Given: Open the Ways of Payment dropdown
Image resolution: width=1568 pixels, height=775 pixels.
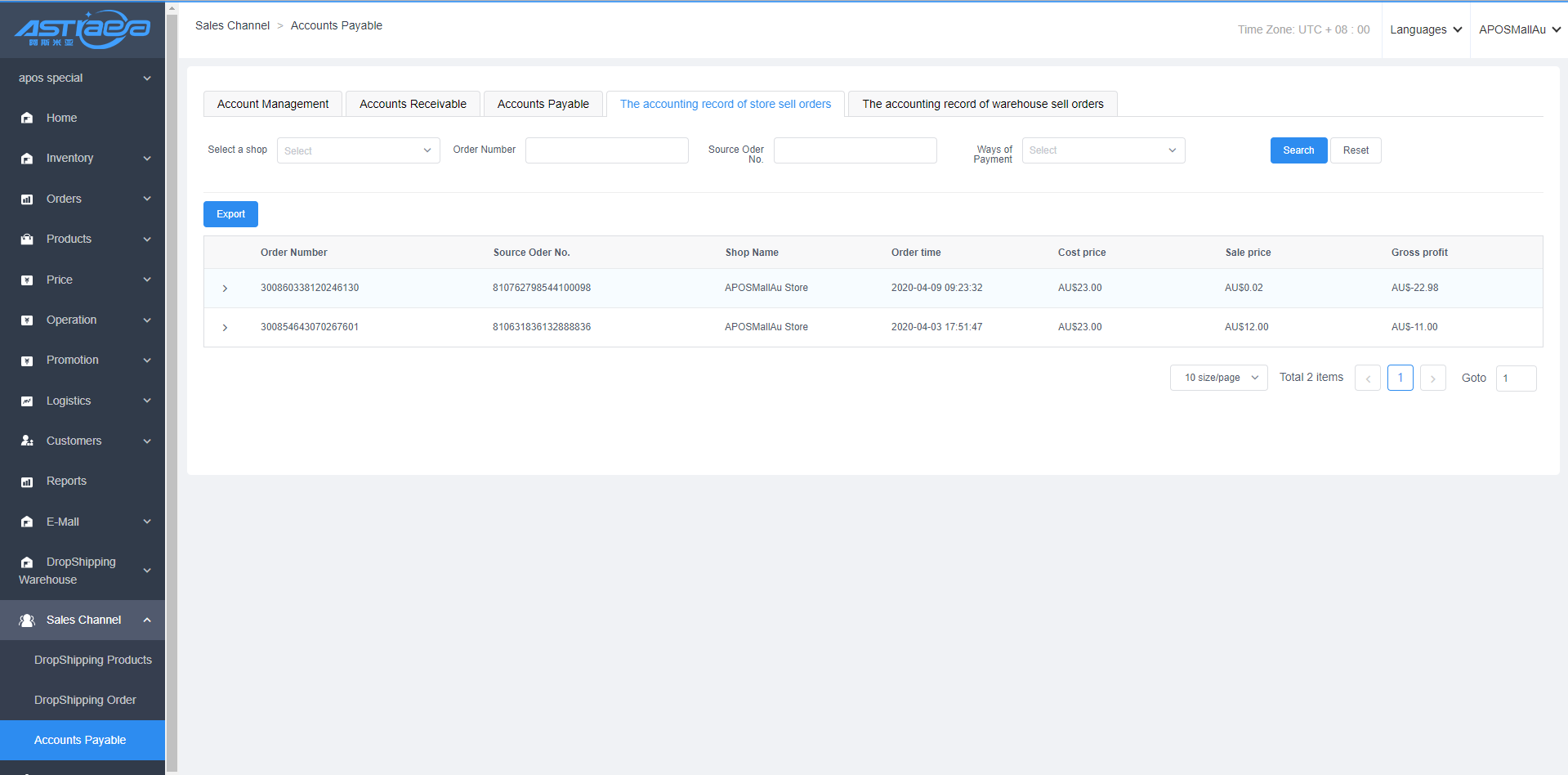Looking at the screenshot, I should (1102, 150).
